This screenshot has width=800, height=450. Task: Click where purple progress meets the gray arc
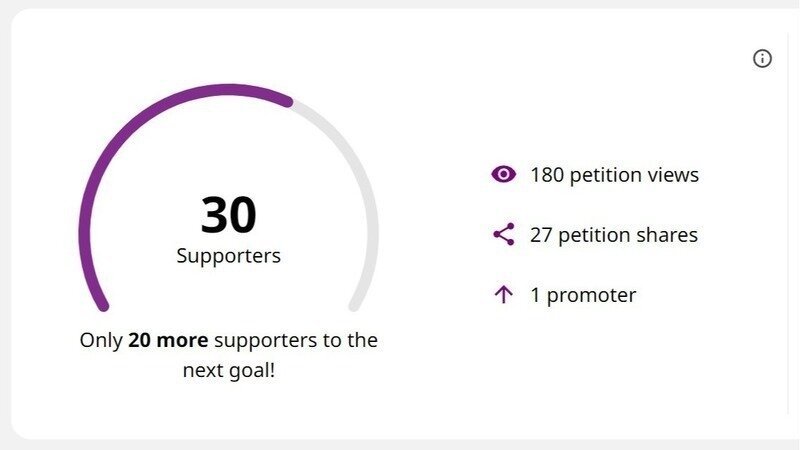point(289,100)
